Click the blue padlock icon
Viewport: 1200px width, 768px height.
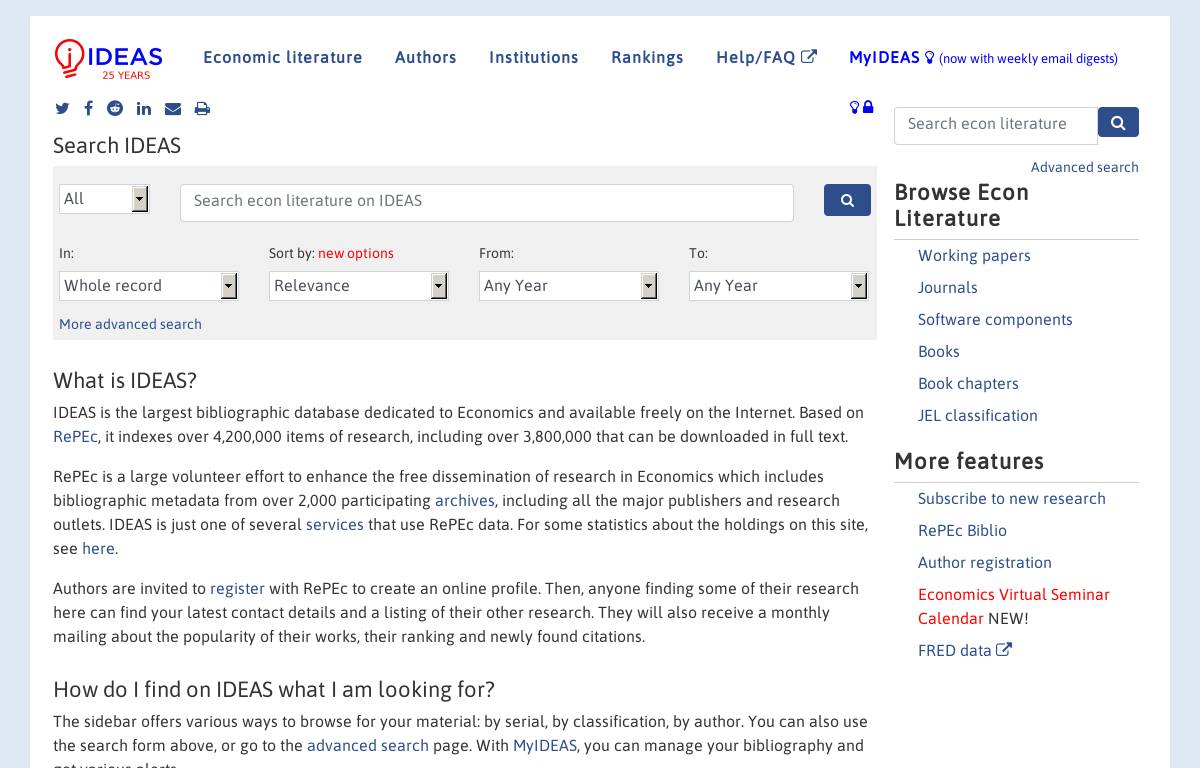(868, 107)
